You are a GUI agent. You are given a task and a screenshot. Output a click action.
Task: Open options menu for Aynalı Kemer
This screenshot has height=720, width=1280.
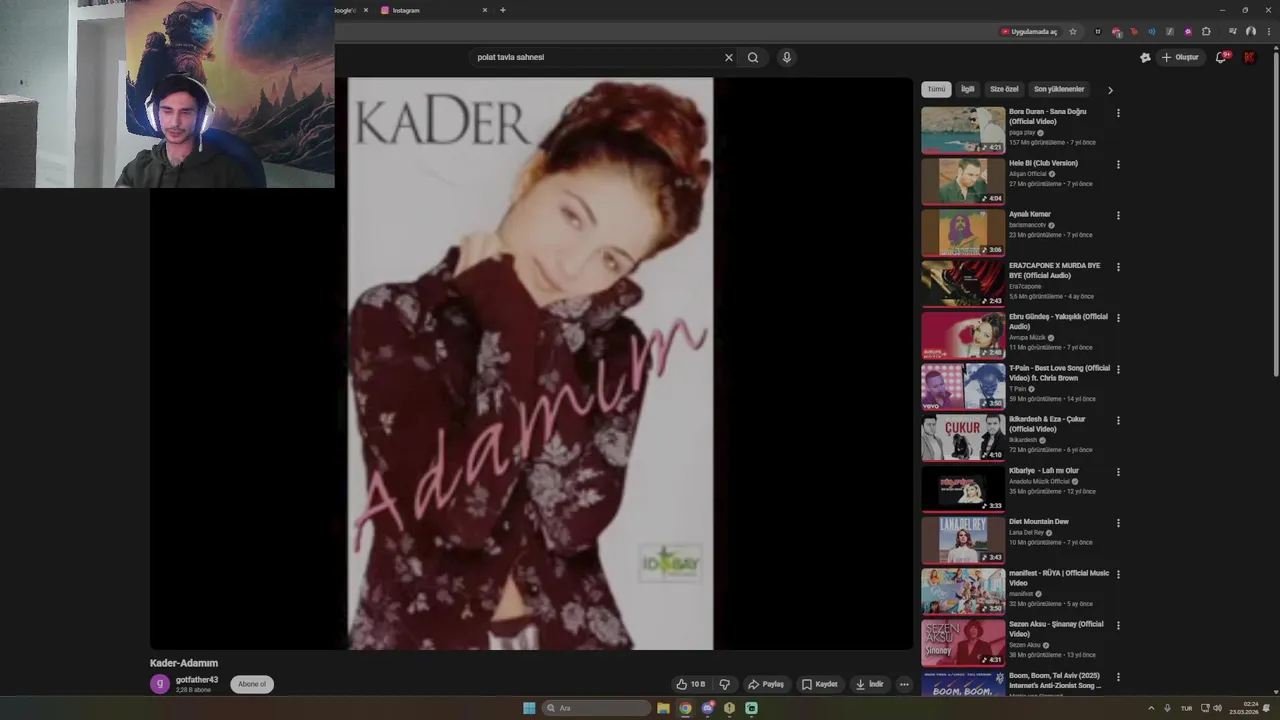(1118, 215)
